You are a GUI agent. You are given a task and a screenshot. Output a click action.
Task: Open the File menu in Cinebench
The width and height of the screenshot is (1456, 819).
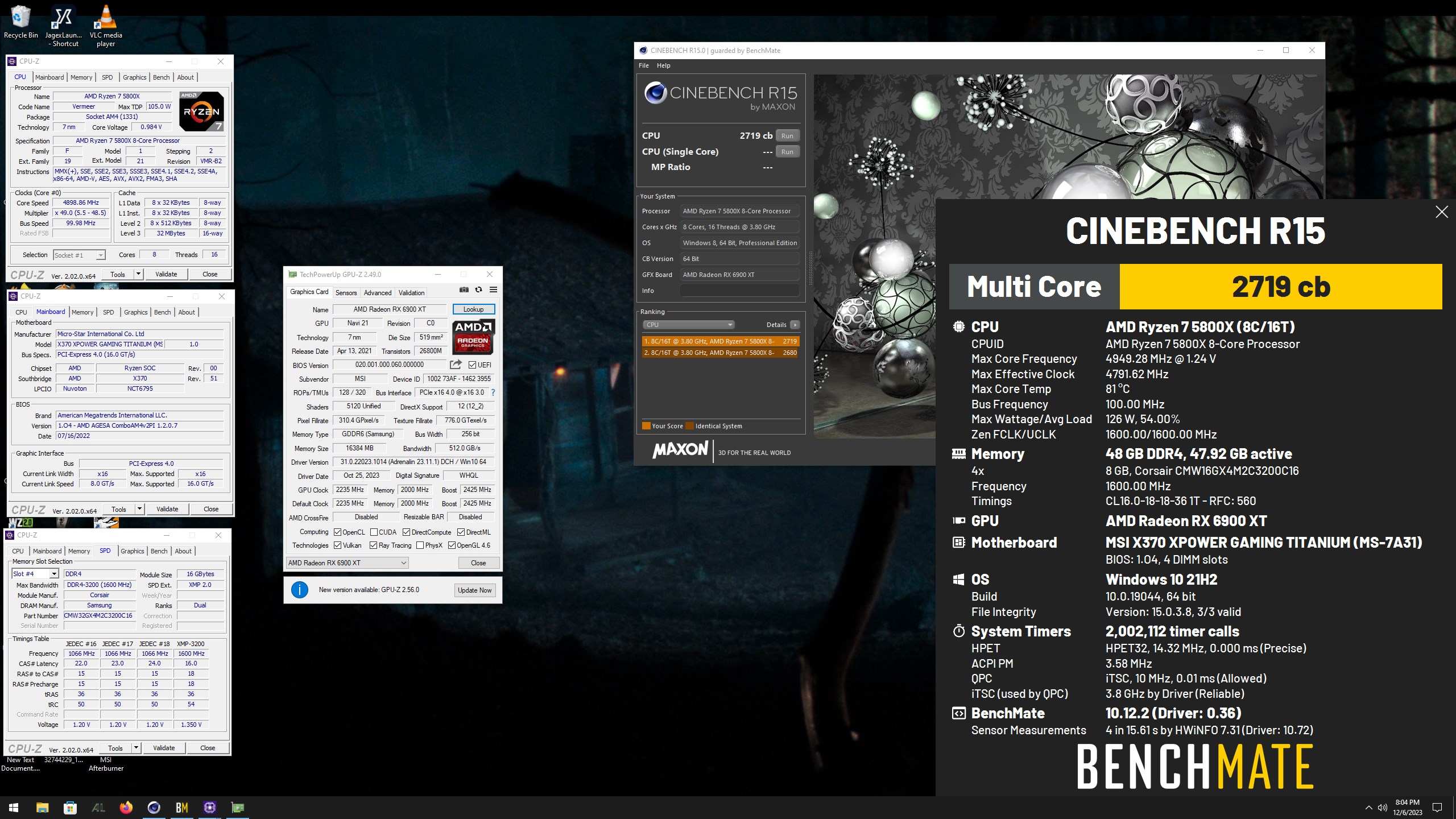[643, 65]
